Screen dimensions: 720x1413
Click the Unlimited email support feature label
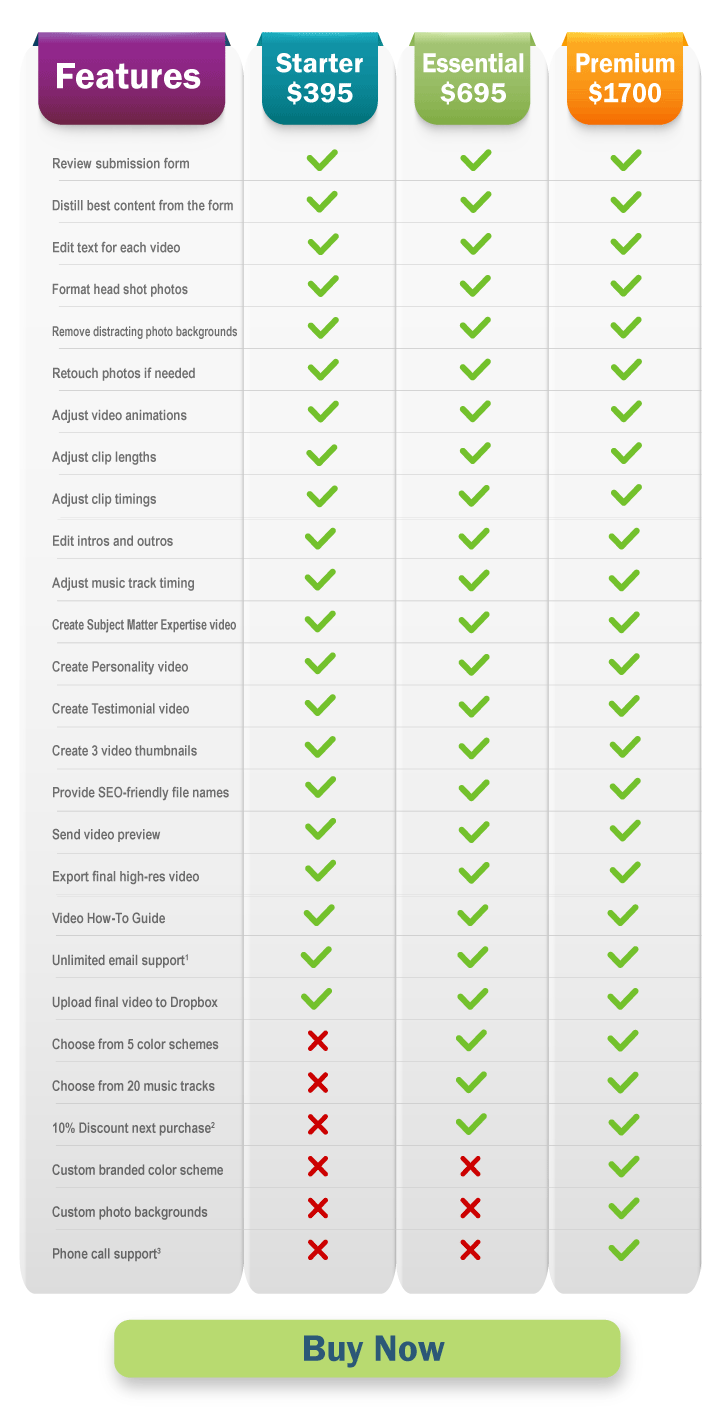(121, 960)
